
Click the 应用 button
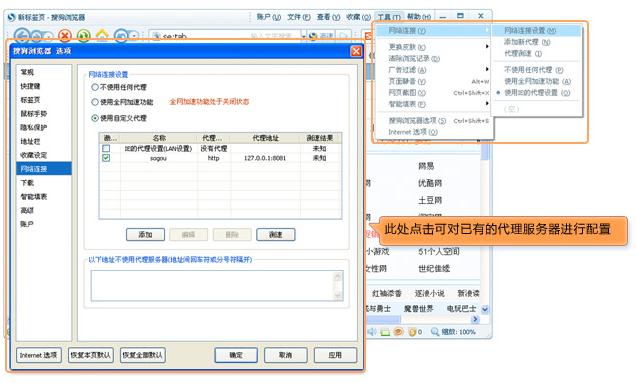point(335,355)
